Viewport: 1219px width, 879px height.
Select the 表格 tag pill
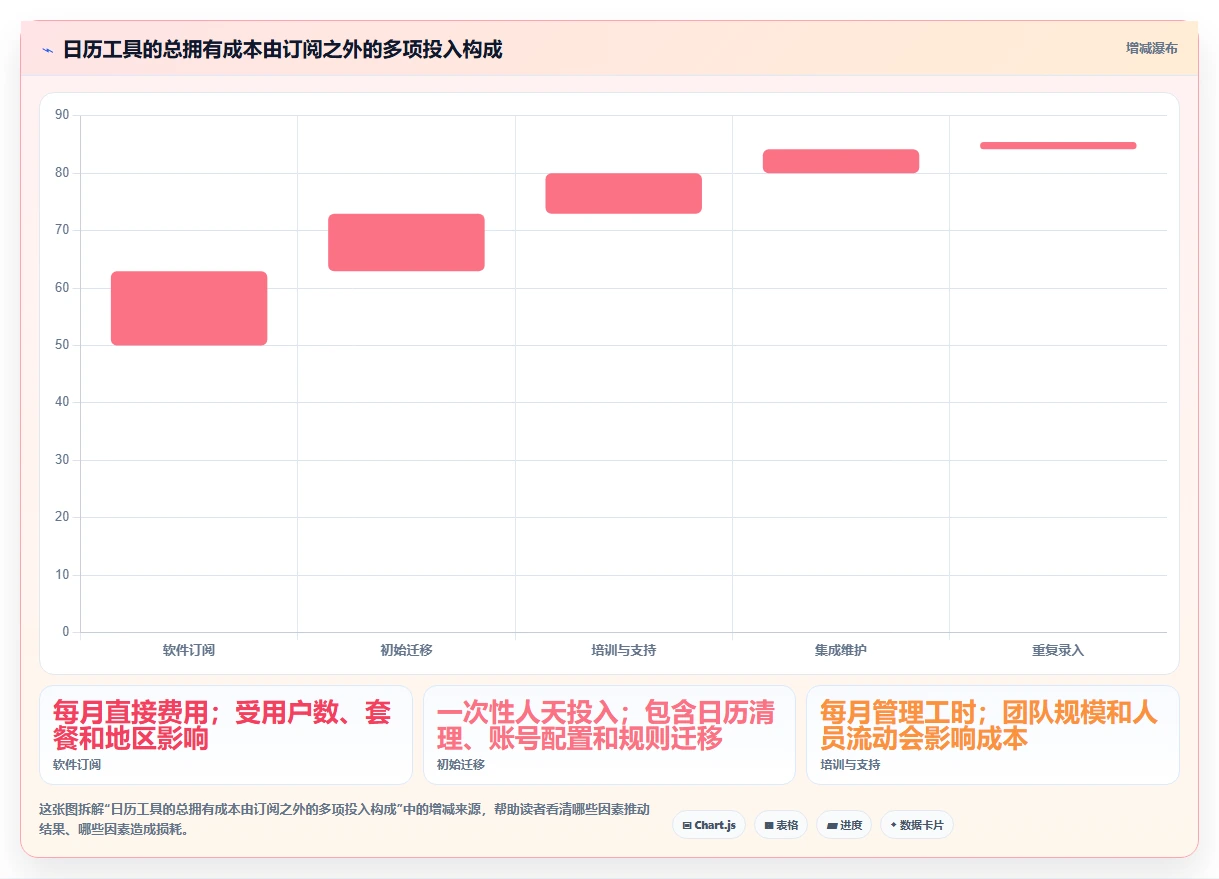click(x=781, y=825)
